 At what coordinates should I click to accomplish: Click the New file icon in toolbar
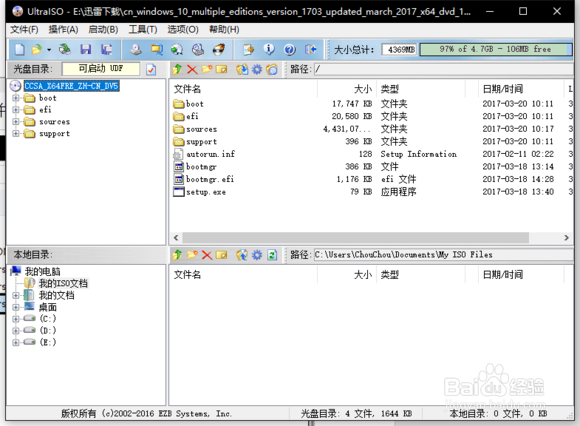[x=19, y=49]
